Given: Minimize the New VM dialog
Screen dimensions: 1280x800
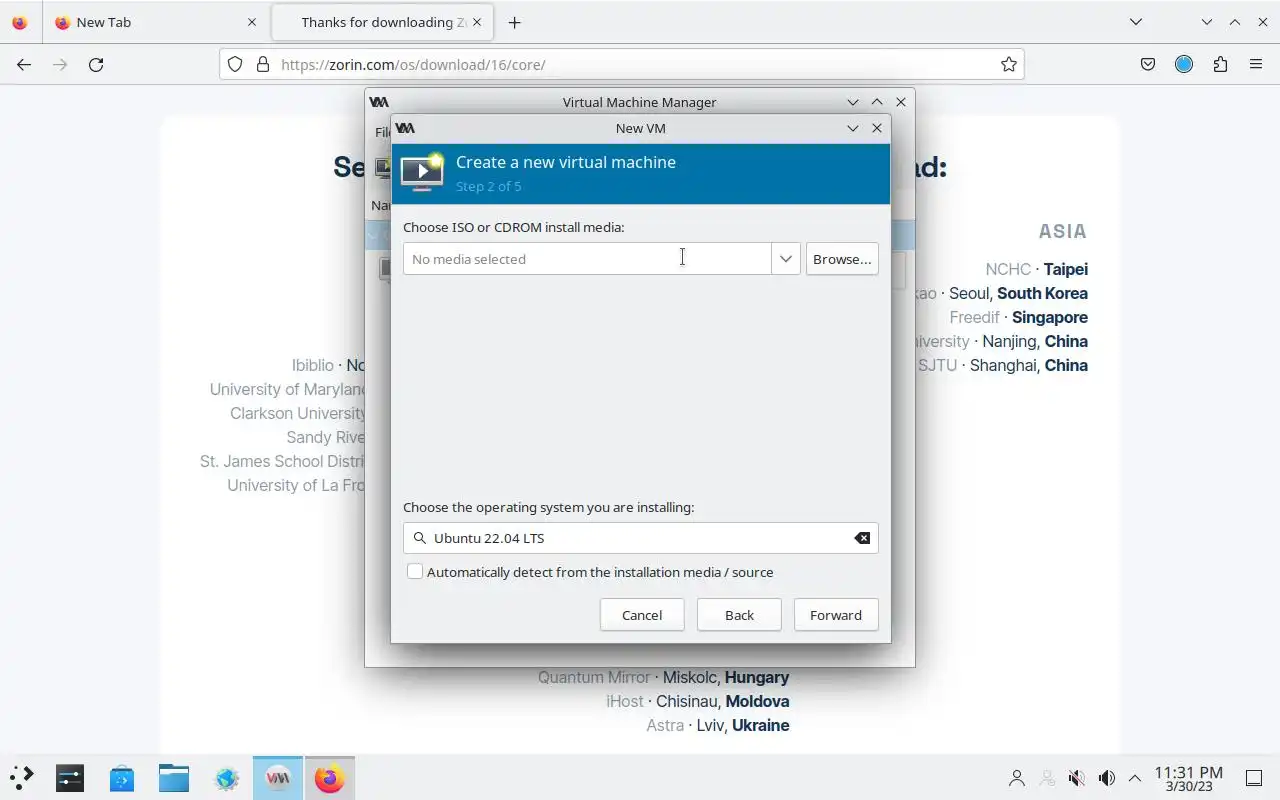Looking at the screenshot, I should pos(853,128).
